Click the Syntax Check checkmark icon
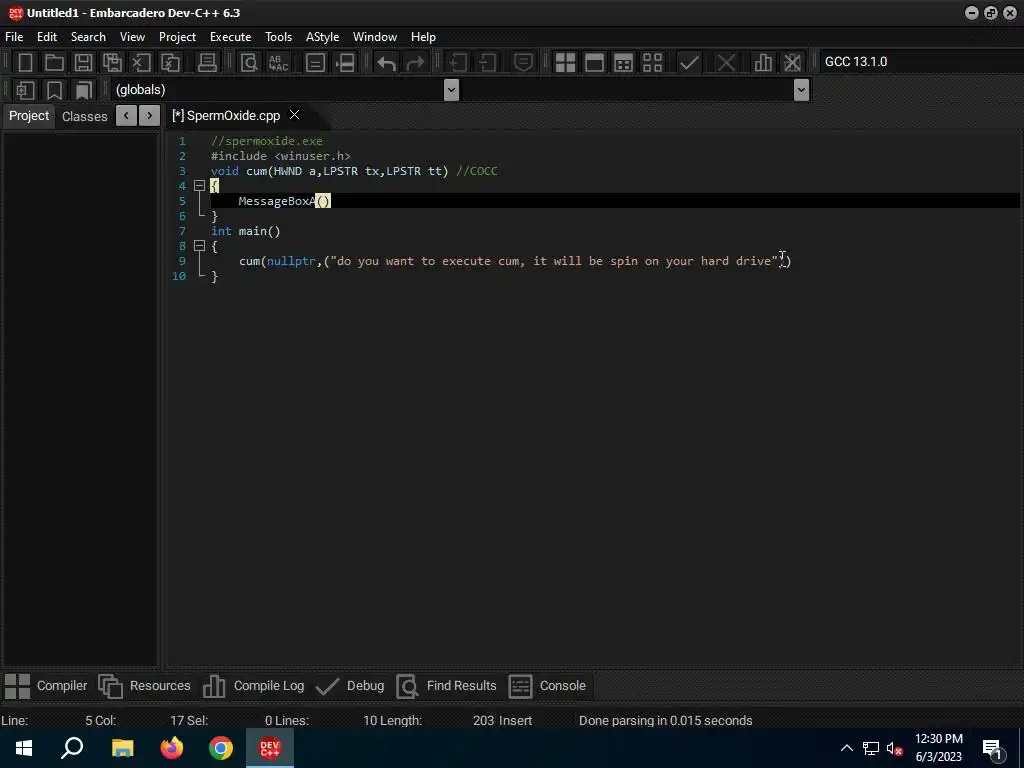This screenshot has height=768, width=1024. (690, 63)
